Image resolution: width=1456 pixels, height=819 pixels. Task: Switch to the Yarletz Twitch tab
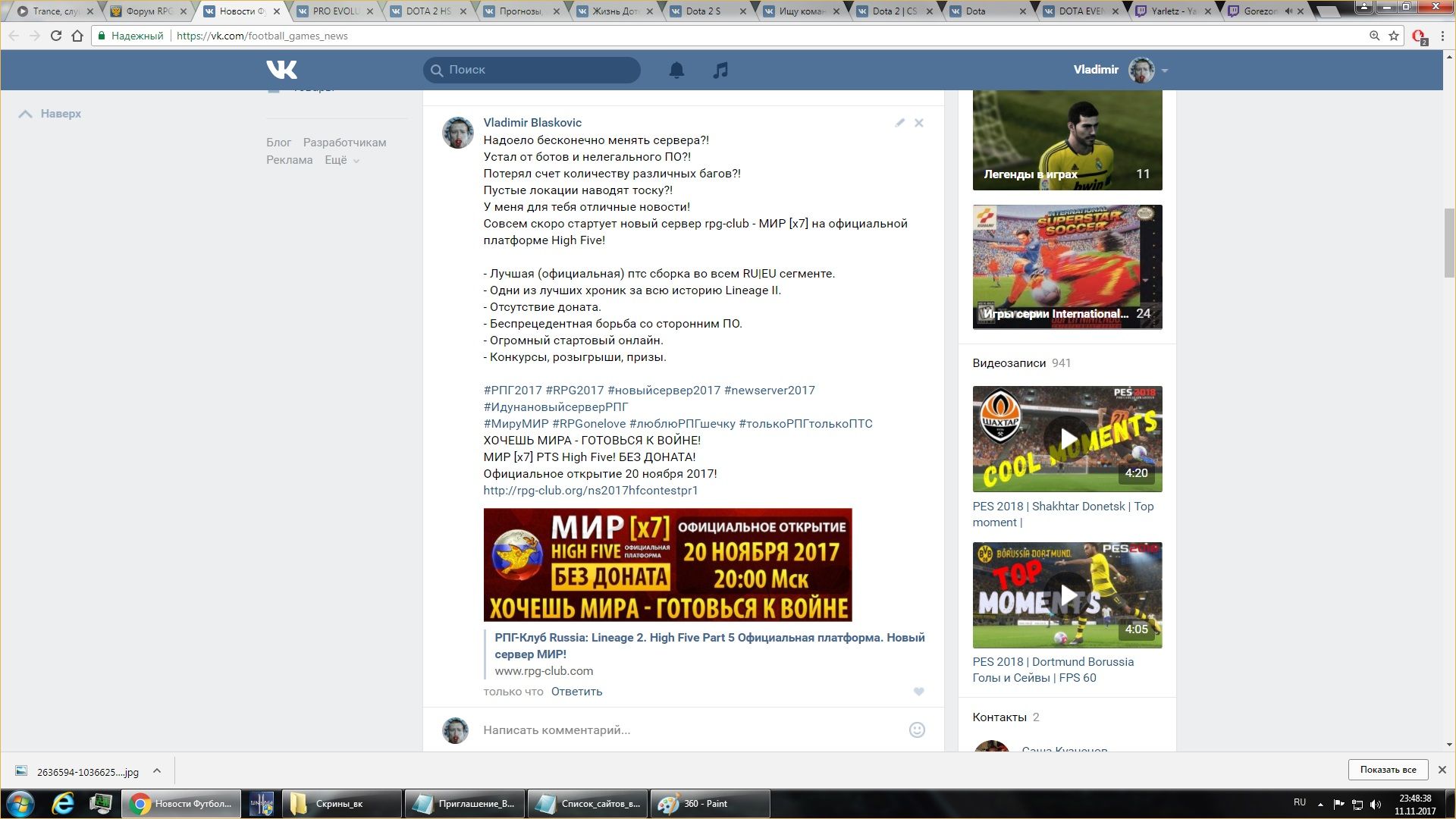point(1175,11)
